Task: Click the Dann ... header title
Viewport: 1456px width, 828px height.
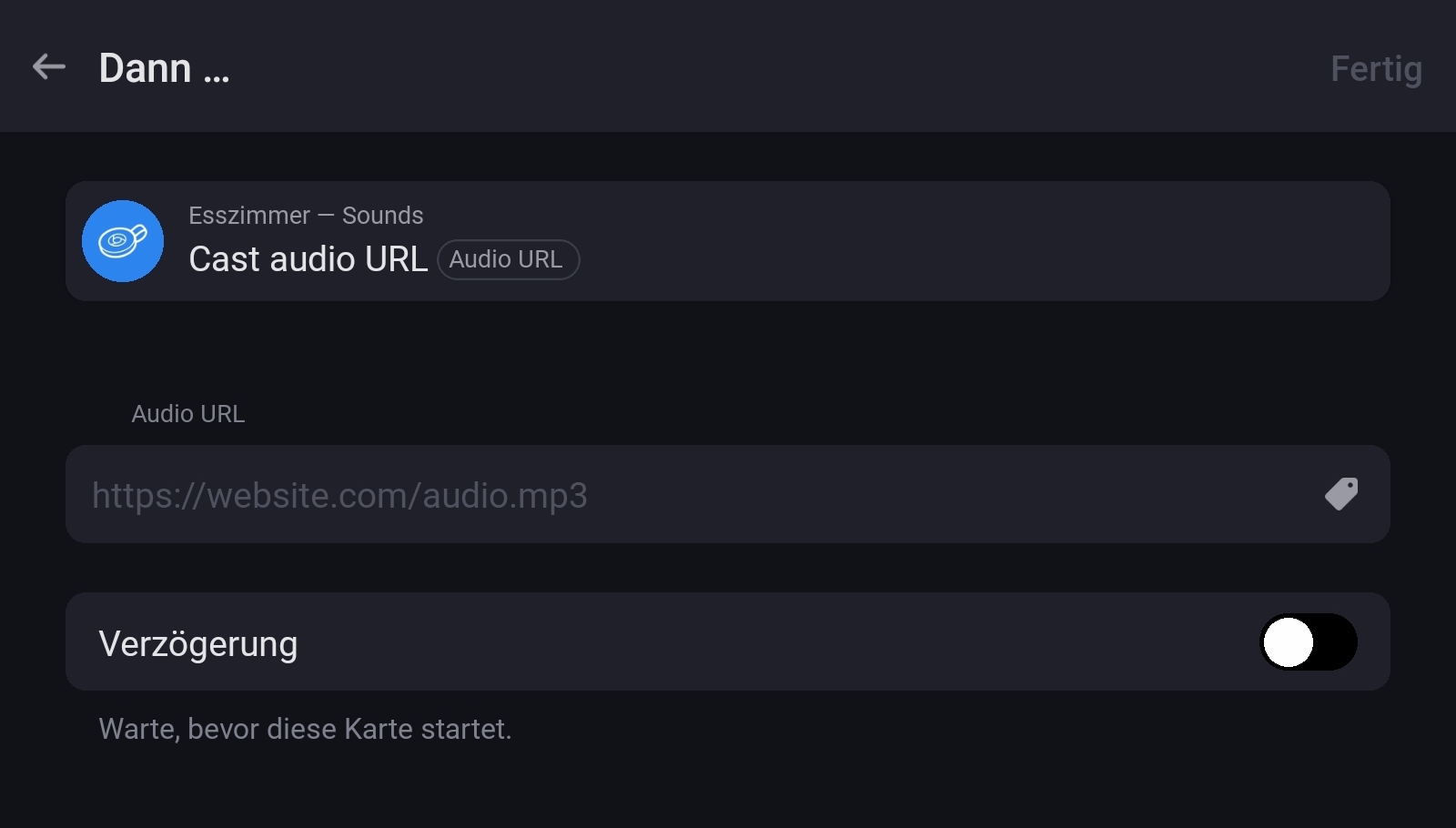Action: pyautogui.click(x=164, y=68)
